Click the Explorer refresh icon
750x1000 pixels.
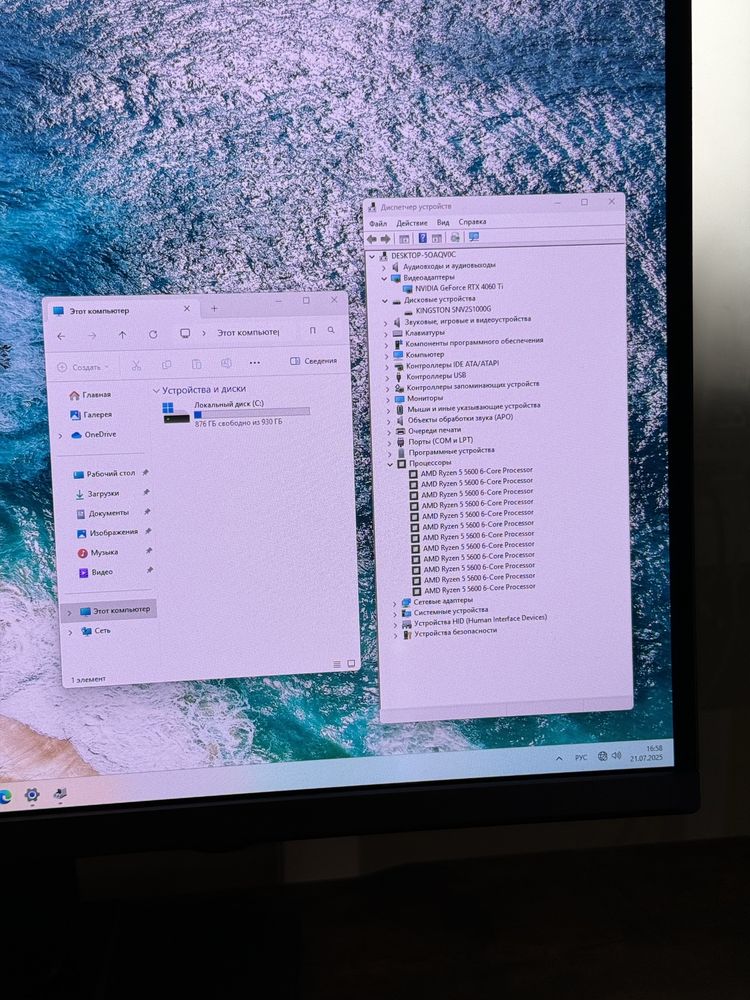pos(153,334)
